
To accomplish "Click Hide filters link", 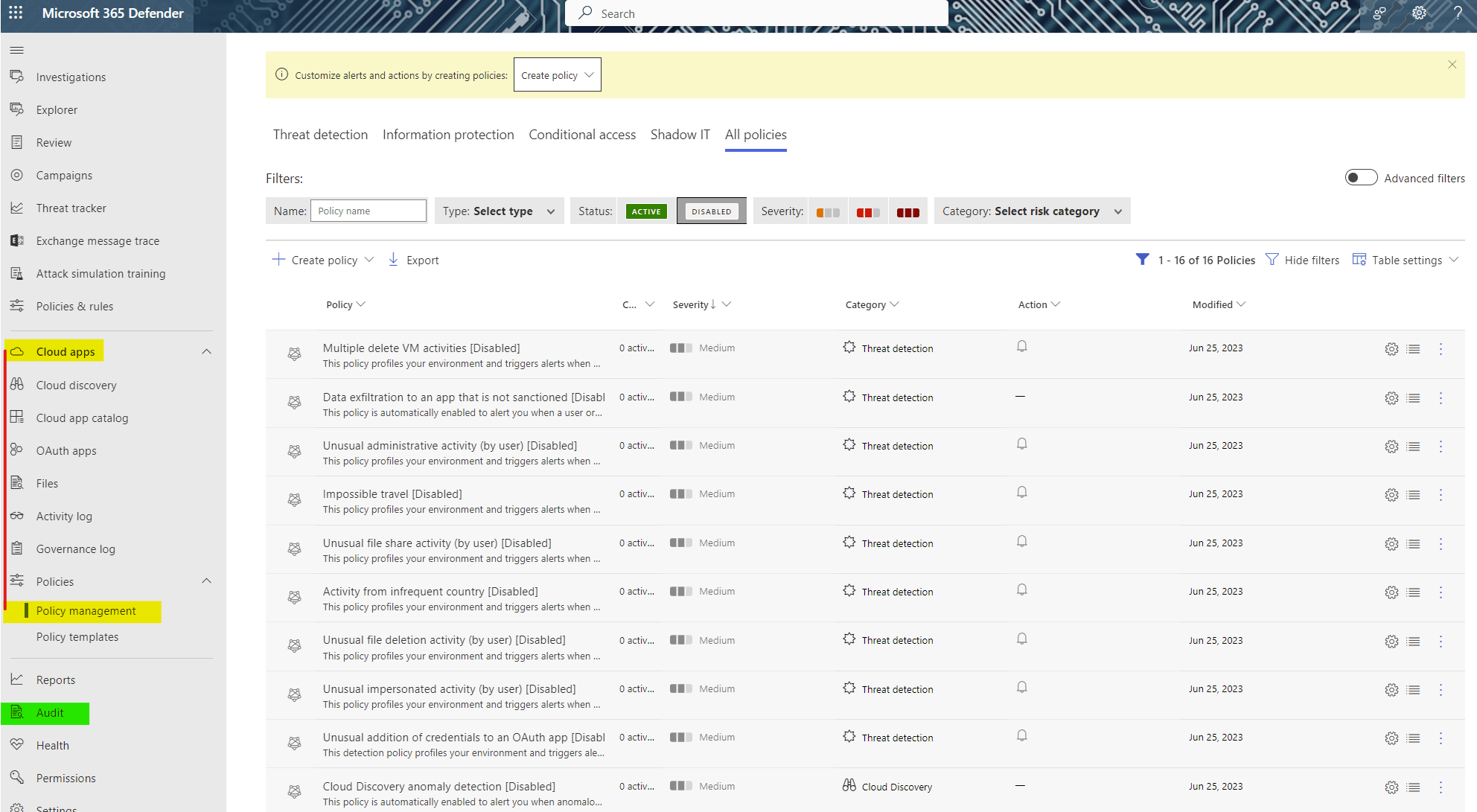I will [1311, 260].
